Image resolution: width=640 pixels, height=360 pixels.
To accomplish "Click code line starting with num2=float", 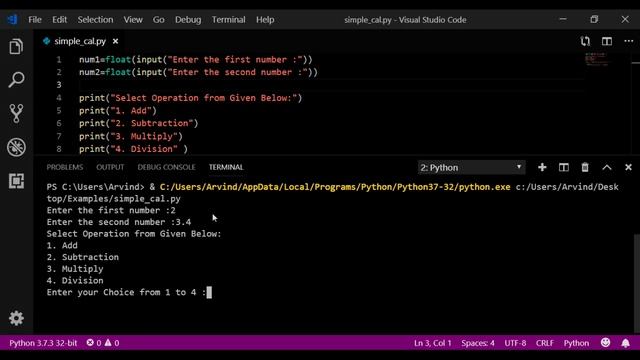I will (198, 72).
